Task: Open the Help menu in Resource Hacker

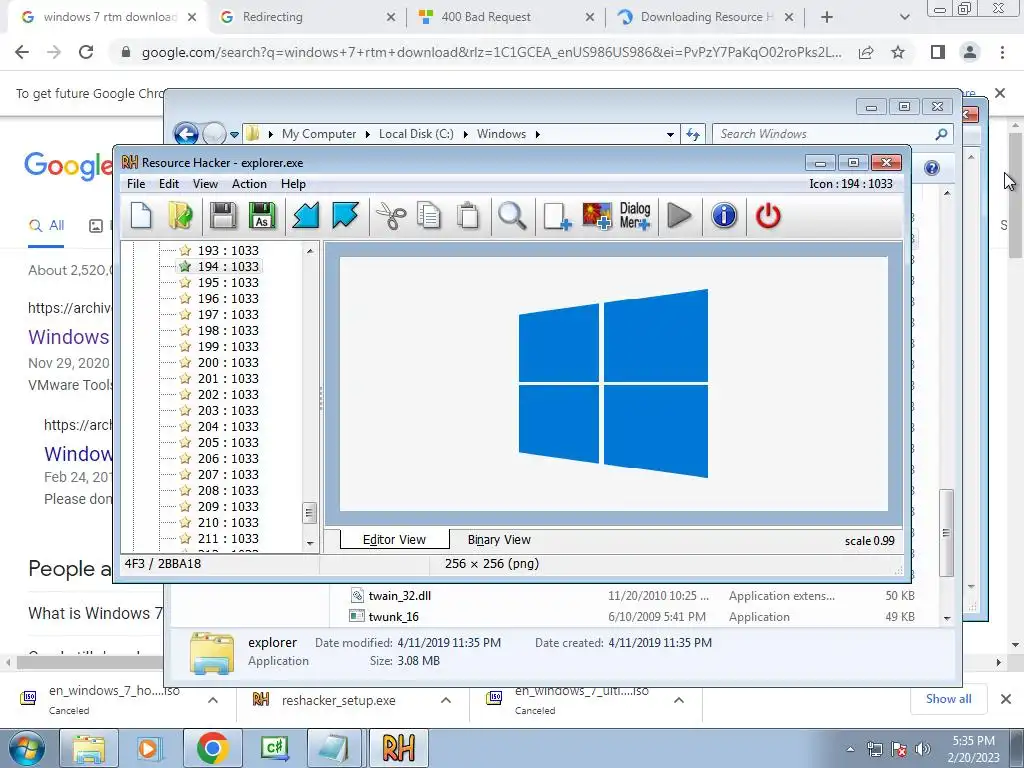Action: pos(293,184)
